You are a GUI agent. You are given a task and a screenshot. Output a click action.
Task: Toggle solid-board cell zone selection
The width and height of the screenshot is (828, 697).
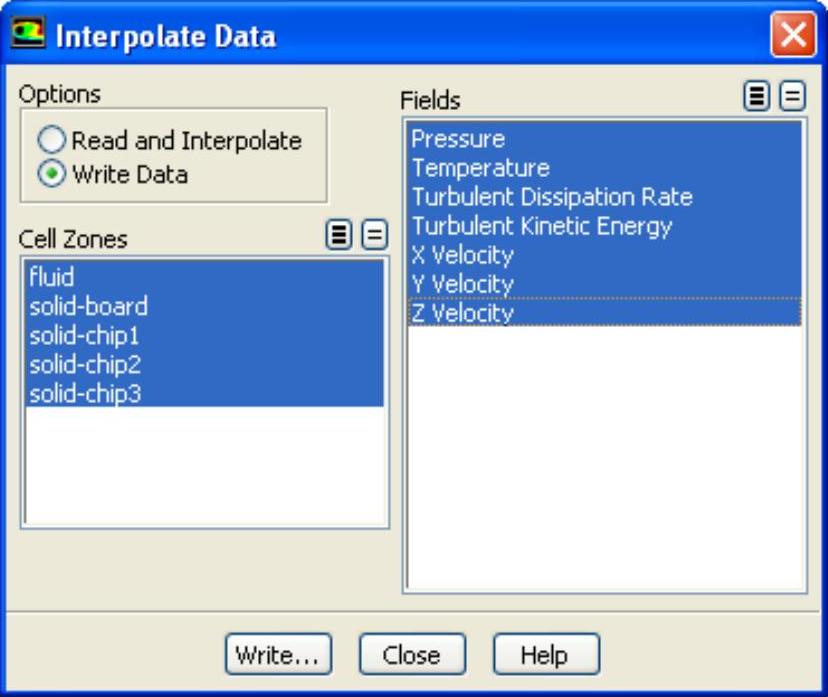(88, 306)
